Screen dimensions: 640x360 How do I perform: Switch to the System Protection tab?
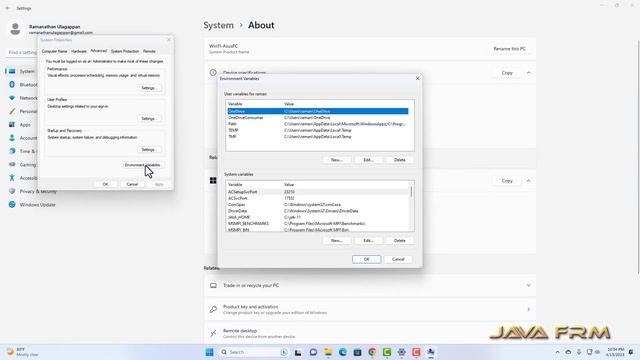pyautogui.click(x=125, y=51)
